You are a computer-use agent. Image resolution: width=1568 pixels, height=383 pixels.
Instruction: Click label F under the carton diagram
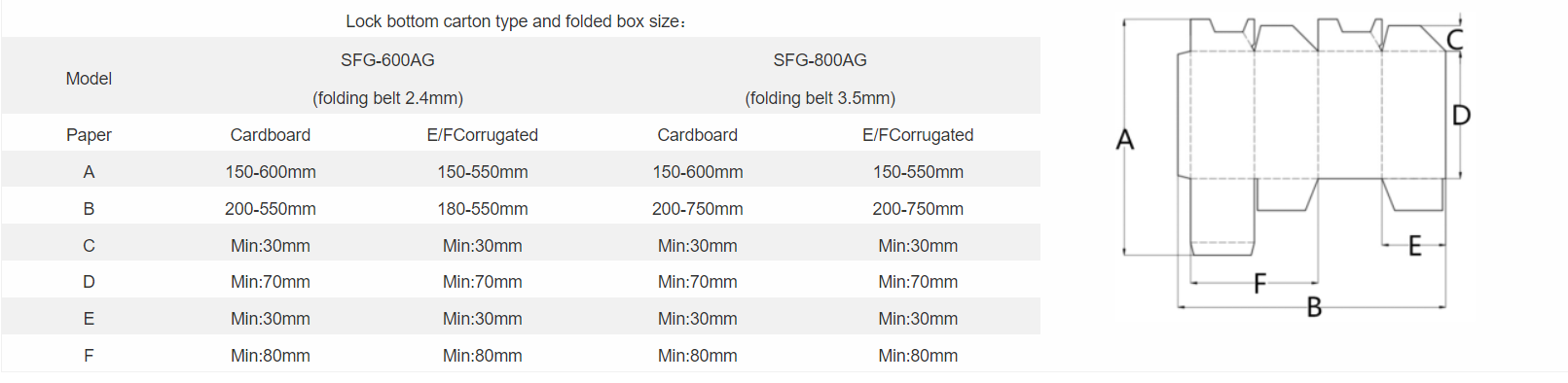pyautogui.click(x=1259, y=283)
